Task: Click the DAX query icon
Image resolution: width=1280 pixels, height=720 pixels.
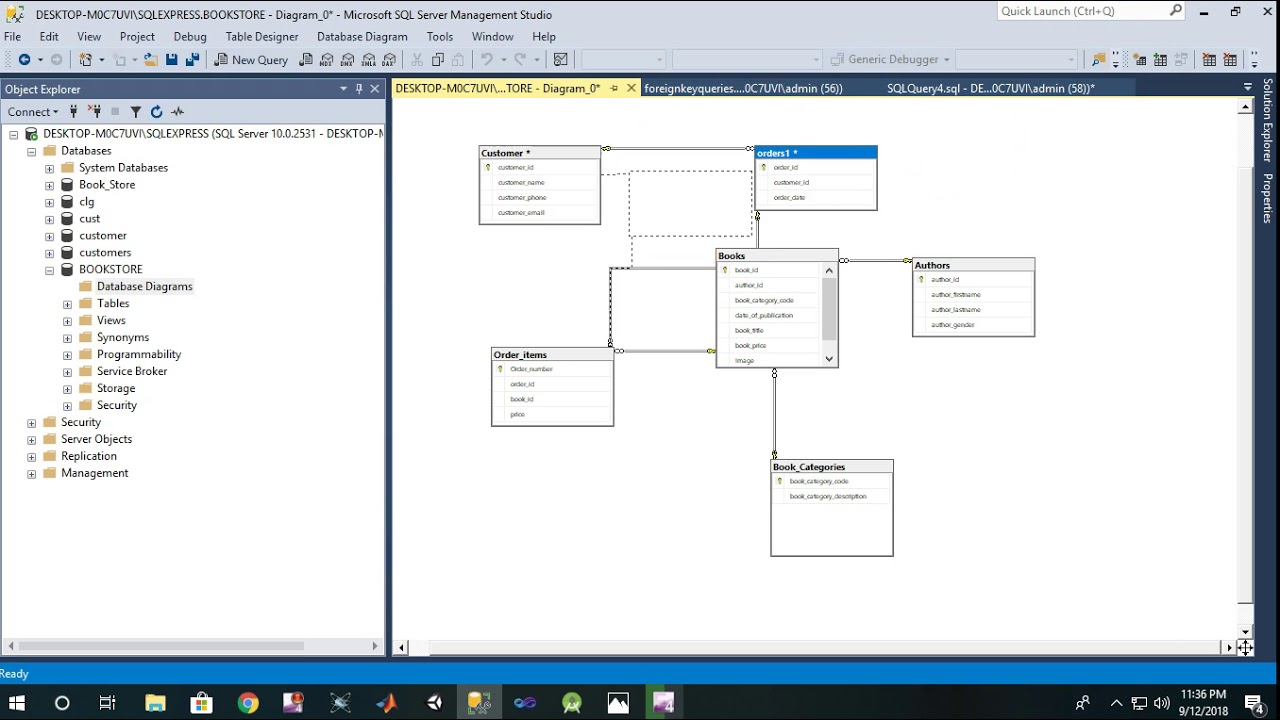Action: (390, 60)
